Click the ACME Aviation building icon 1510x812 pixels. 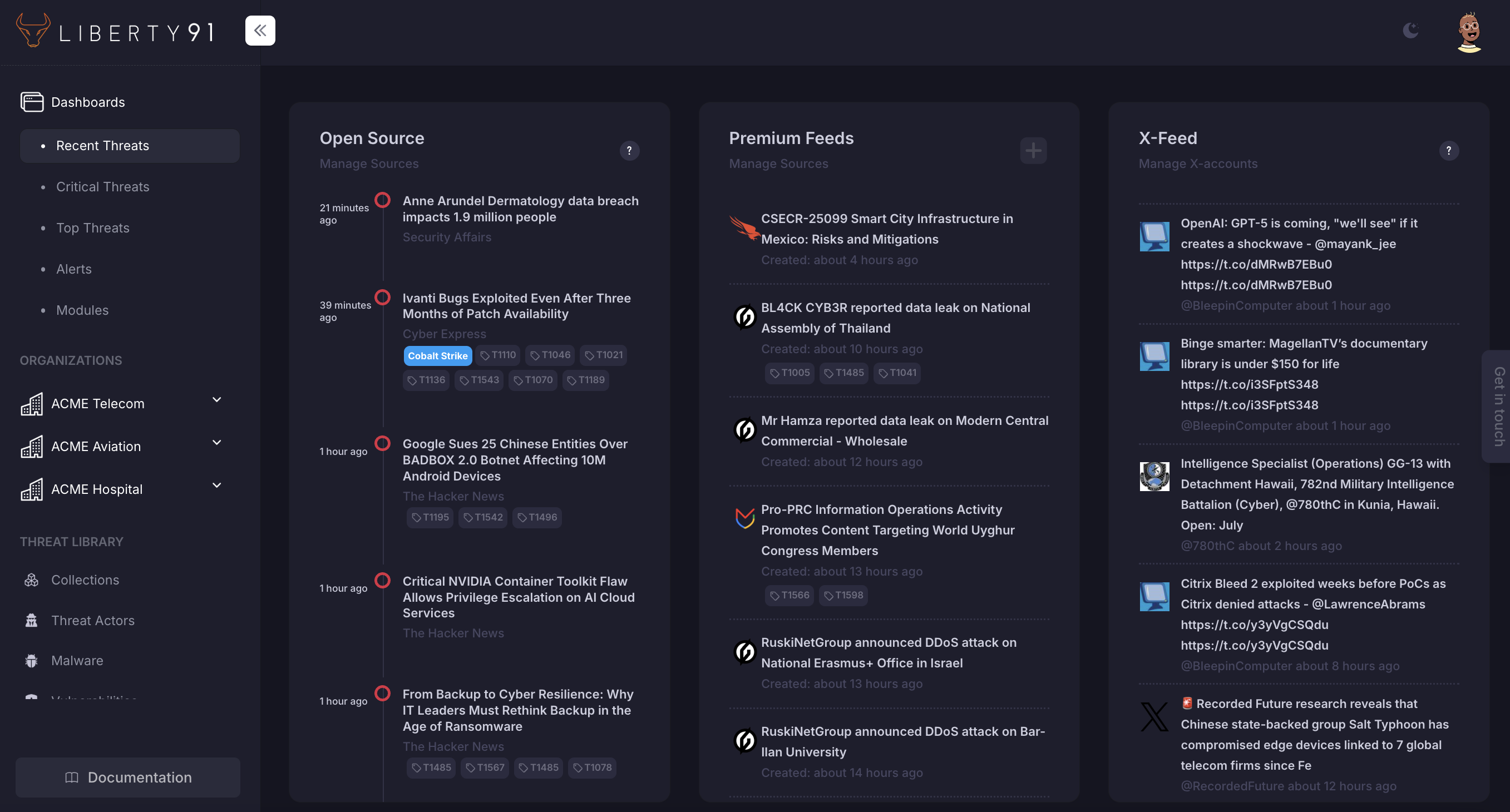point(32,447)
